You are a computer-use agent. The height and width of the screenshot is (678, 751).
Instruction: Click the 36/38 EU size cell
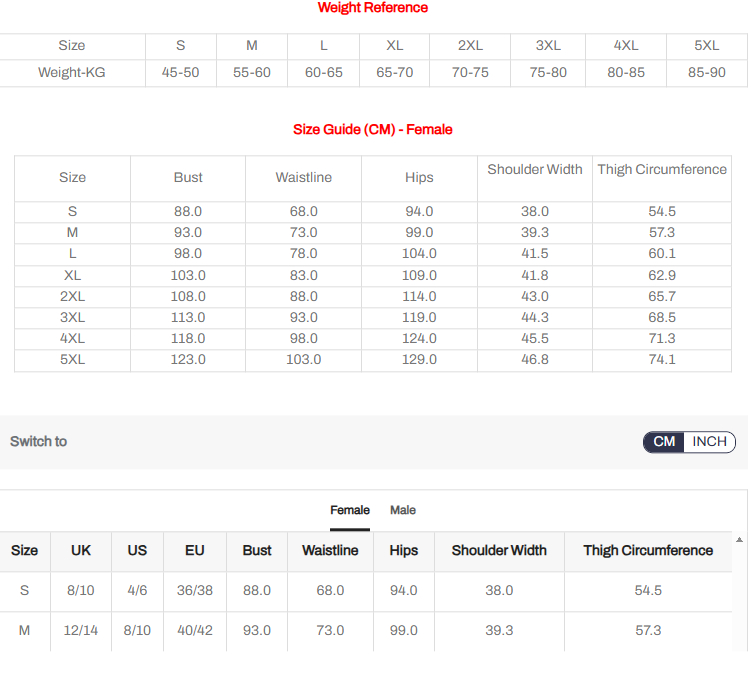coord(195,591)
